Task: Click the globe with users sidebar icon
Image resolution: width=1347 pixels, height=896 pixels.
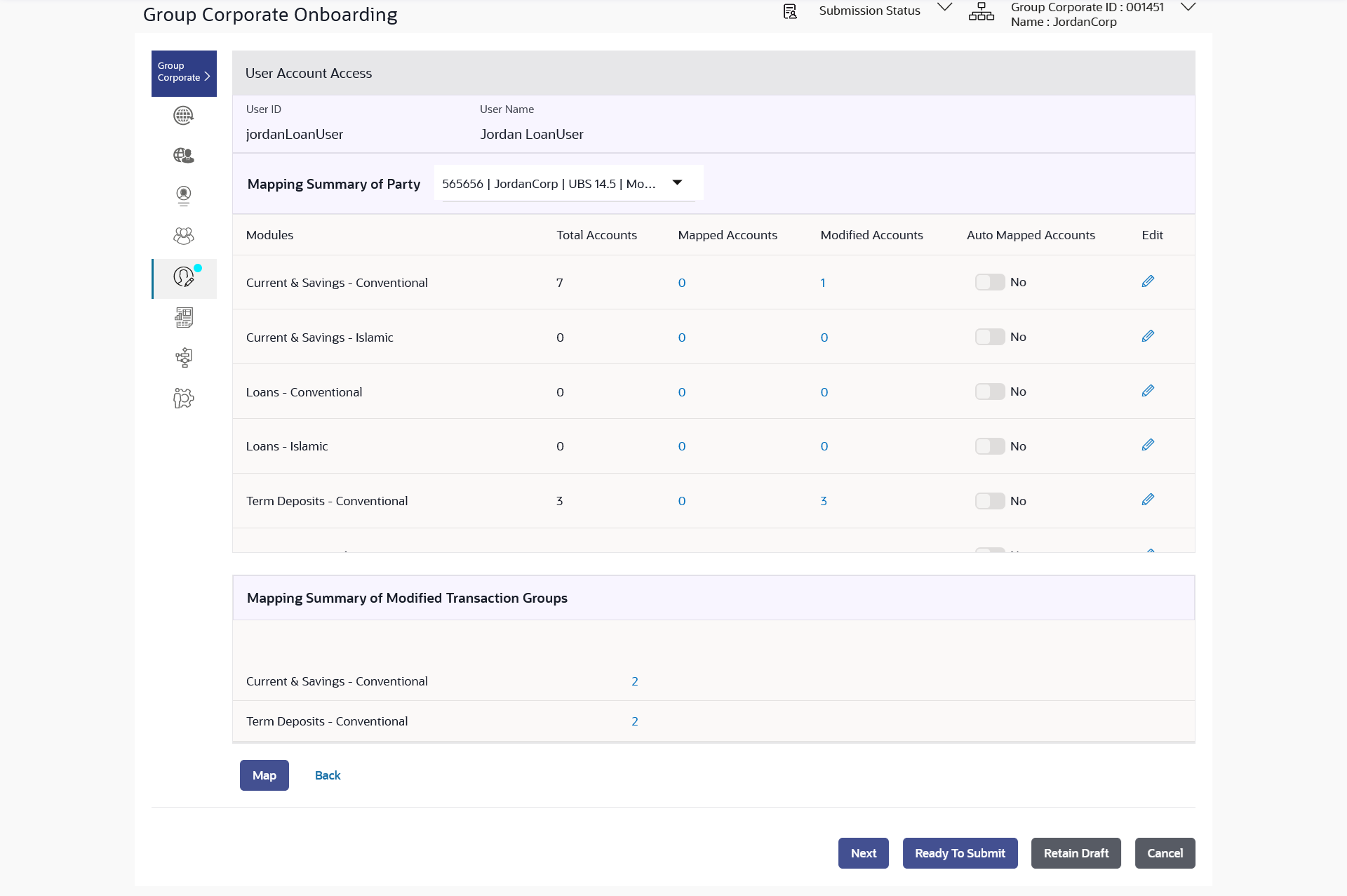Action: click(183, 155)
